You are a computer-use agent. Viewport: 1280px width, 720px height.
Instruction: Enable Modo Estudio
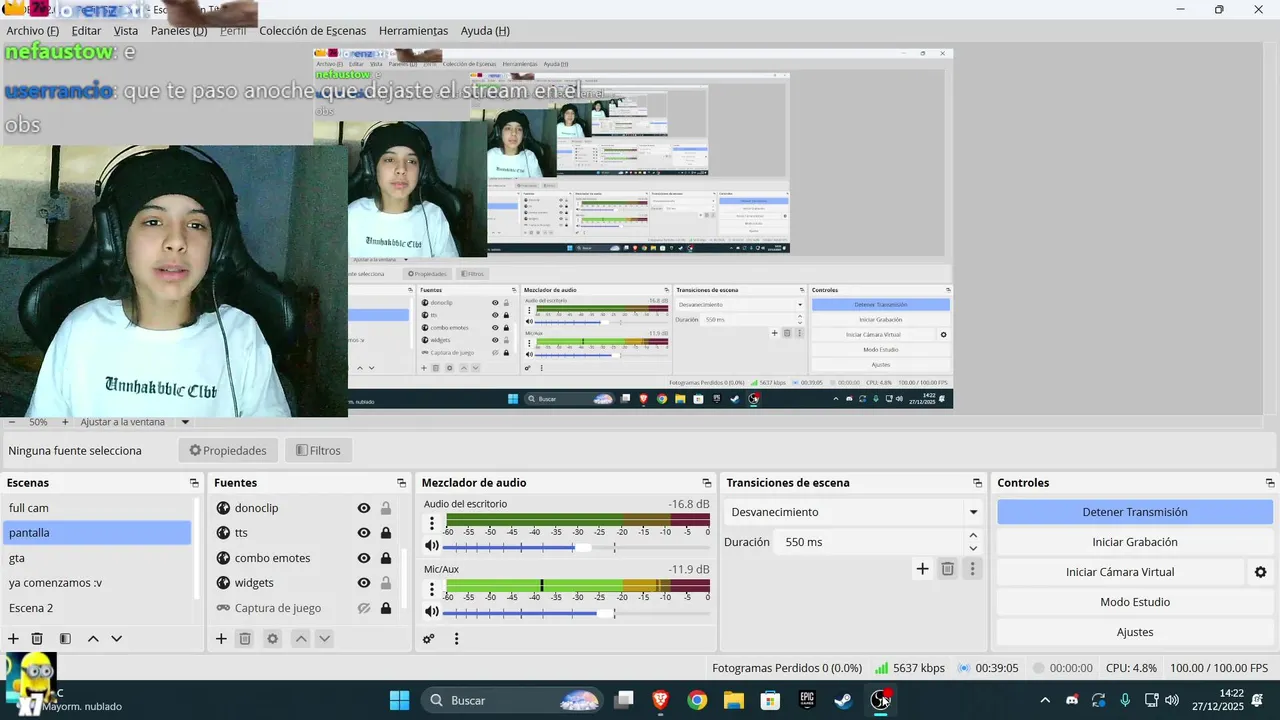point(1135,602)
